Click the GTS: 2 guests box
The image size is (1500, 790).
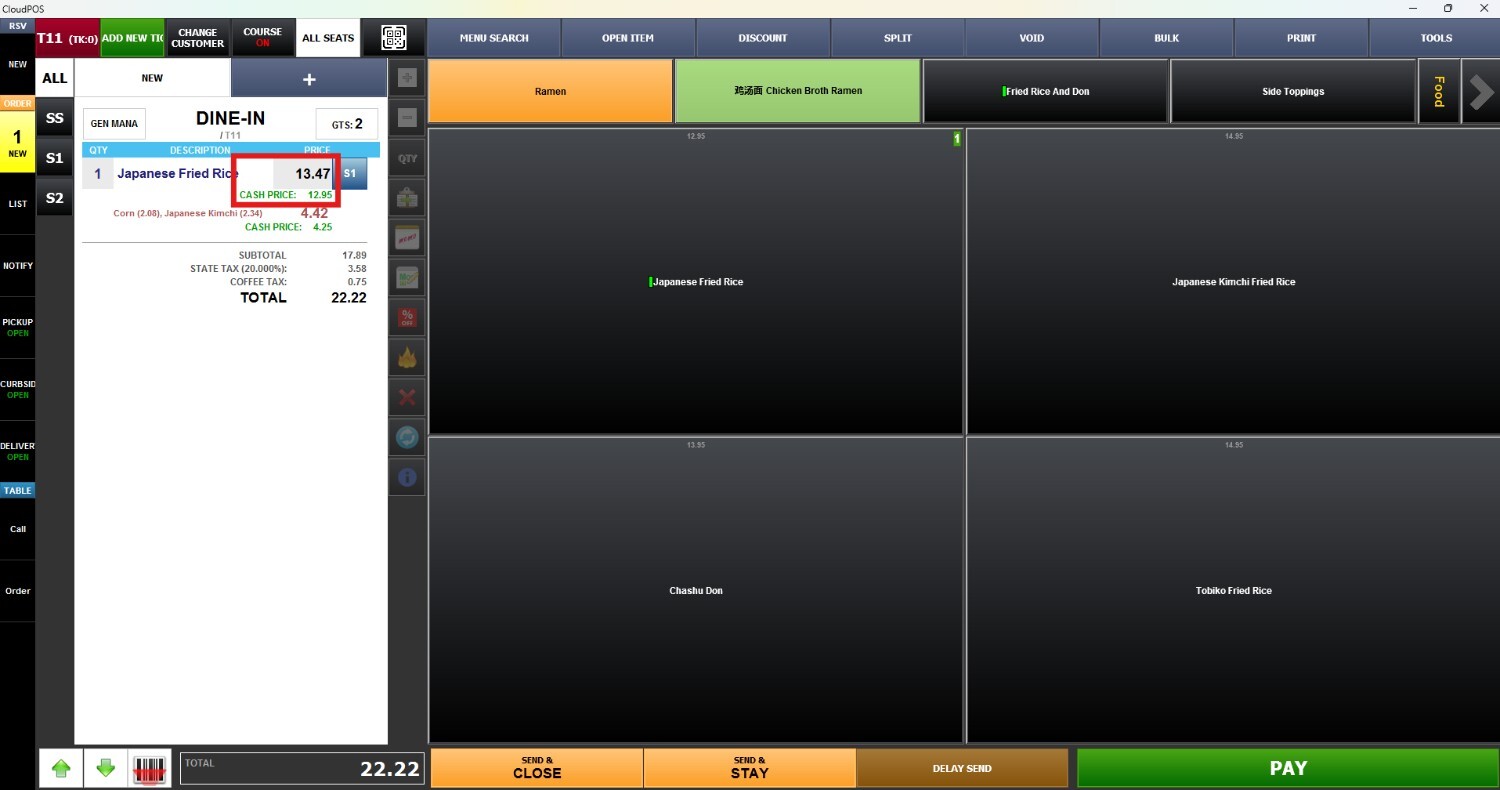pyautogui.click(x=347, y=124)
